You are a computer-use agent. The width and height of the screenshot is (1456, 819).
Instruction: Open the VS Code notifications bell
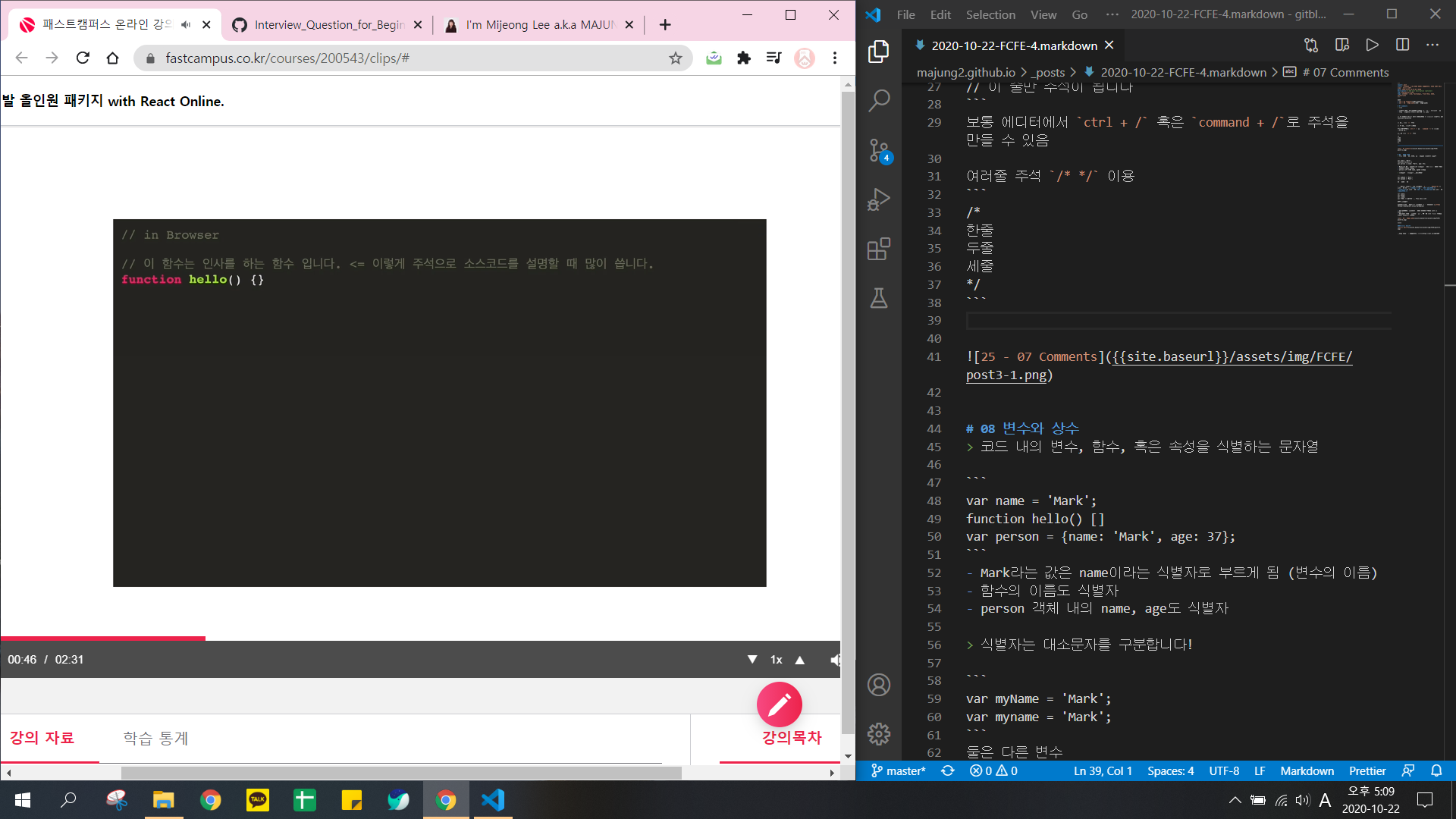pos(1436,770)
